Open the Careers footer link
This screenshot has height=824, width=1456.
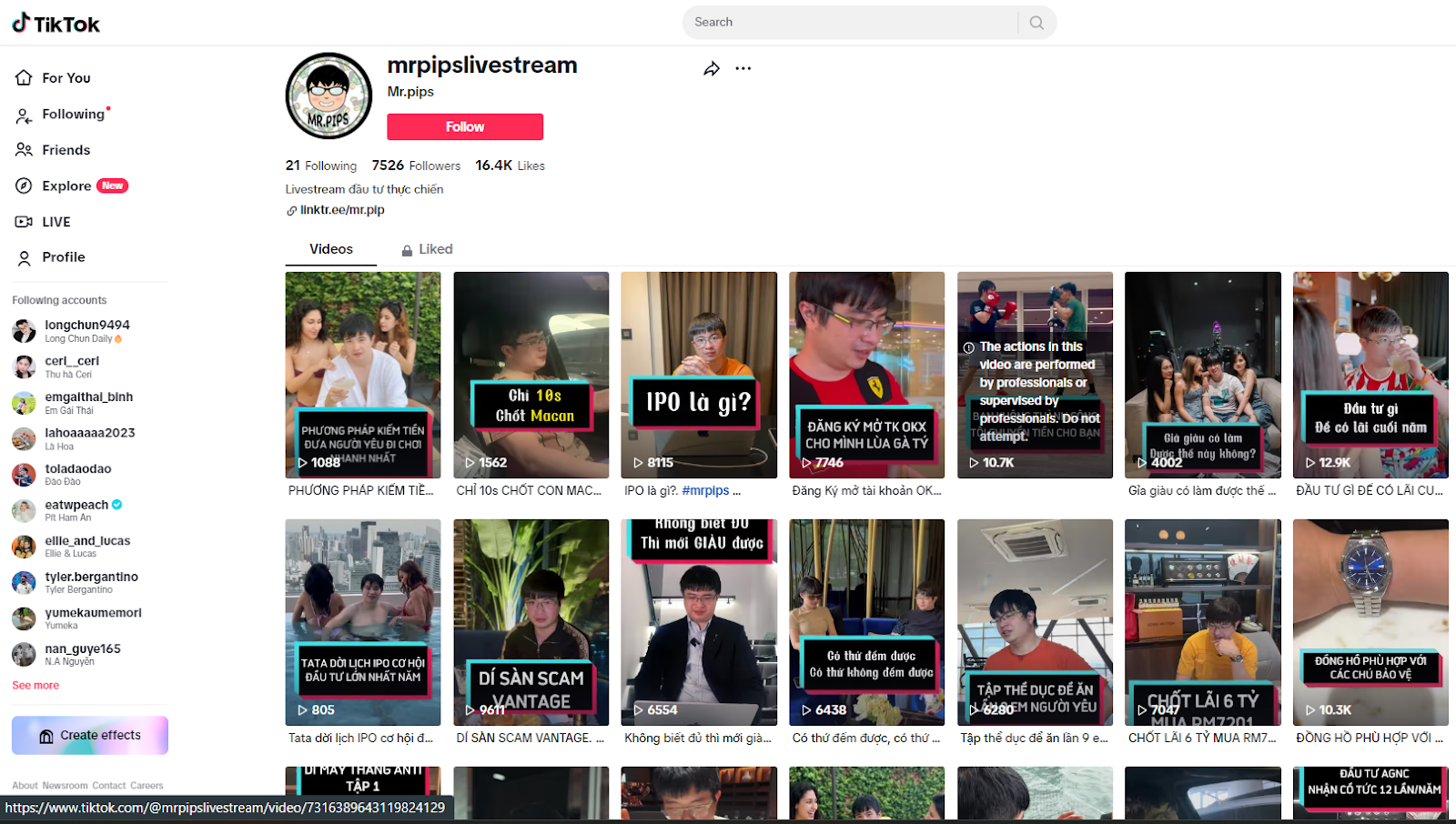[147, 786]
